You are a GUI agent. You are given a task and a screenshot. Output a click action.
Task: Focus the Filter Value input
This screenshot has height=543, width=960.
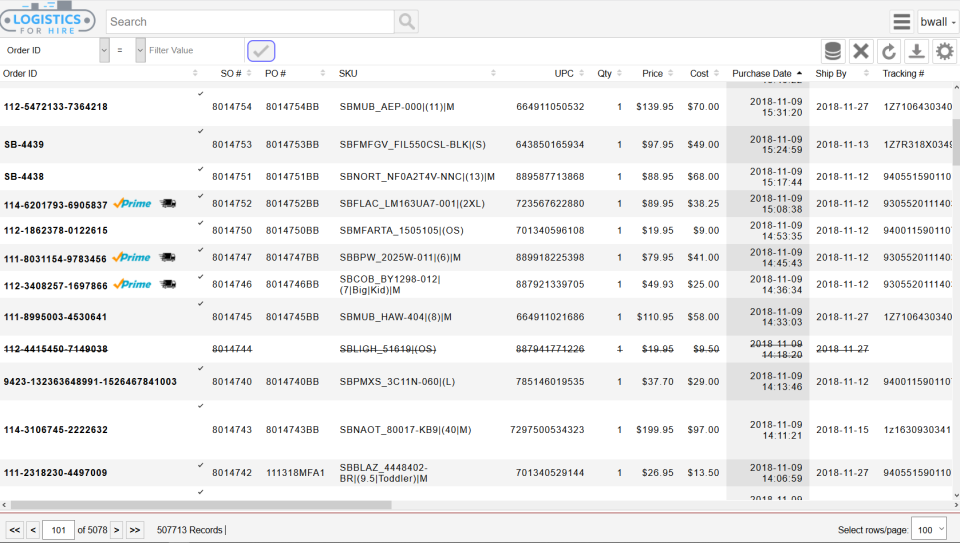click(x=195, y=50)
